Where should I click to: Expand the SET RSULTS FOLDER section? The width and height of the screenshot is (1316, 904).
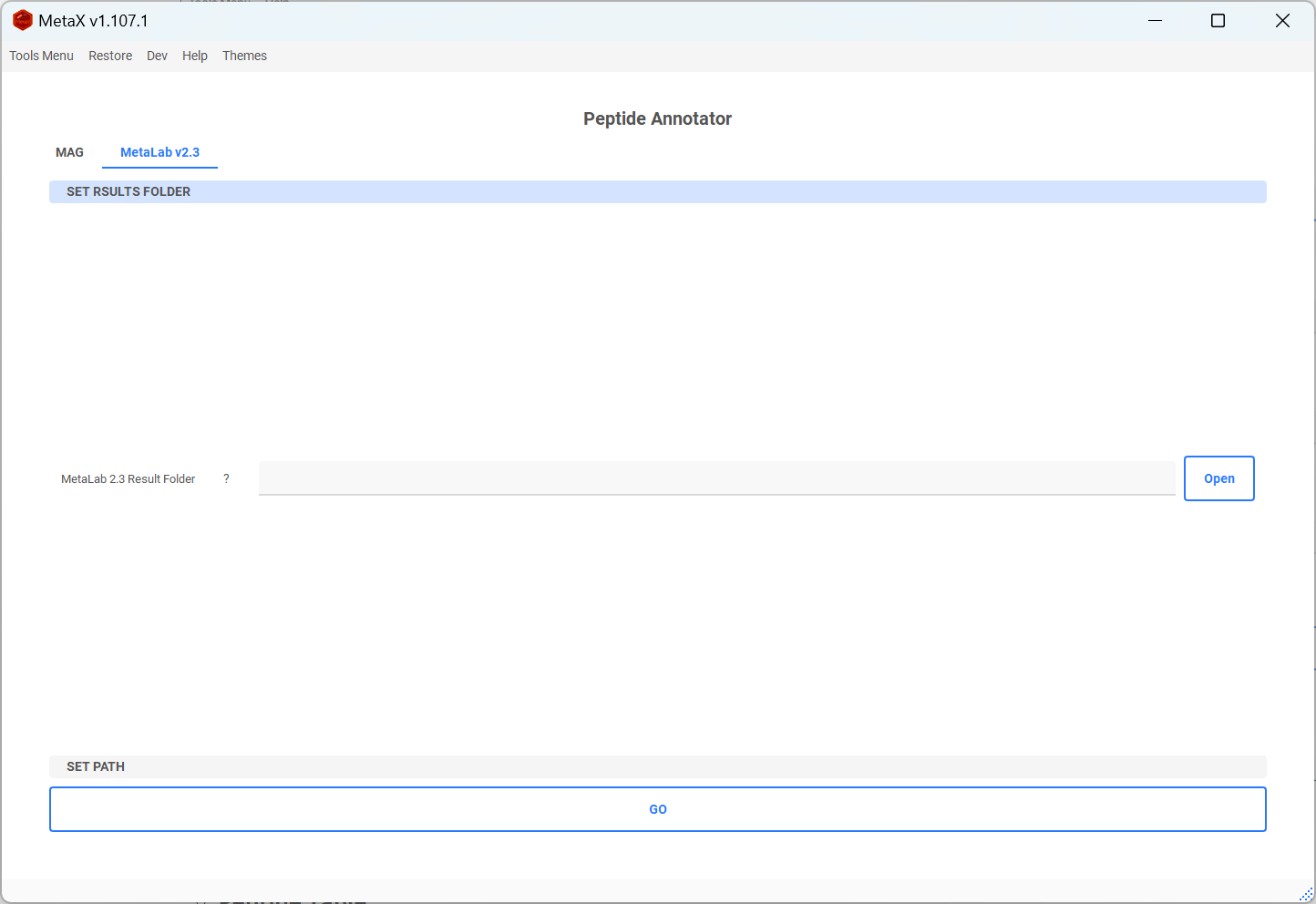(x=657, y=191)
